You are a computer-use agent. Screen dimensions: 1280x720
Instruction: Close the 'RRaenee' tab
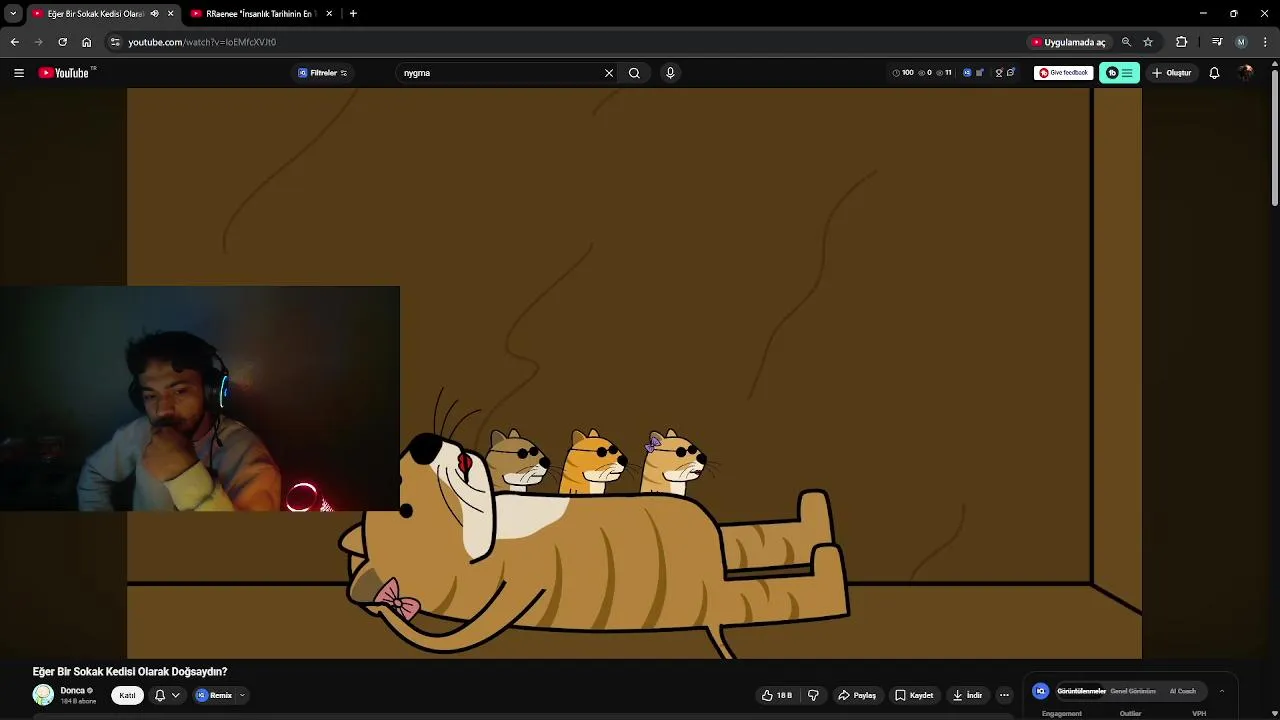329,14
